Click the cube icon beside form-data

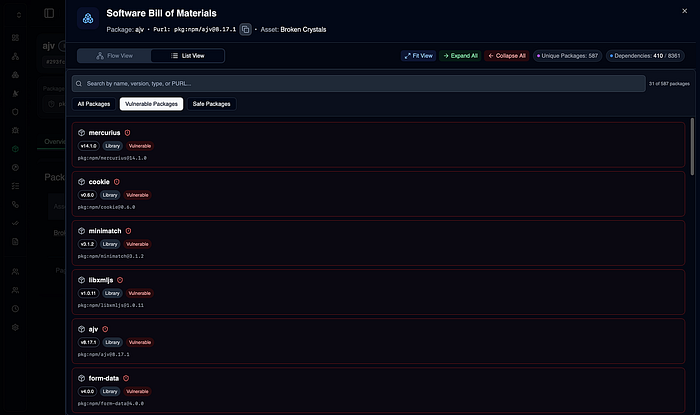pyautogui.click(x=81, y=378)
